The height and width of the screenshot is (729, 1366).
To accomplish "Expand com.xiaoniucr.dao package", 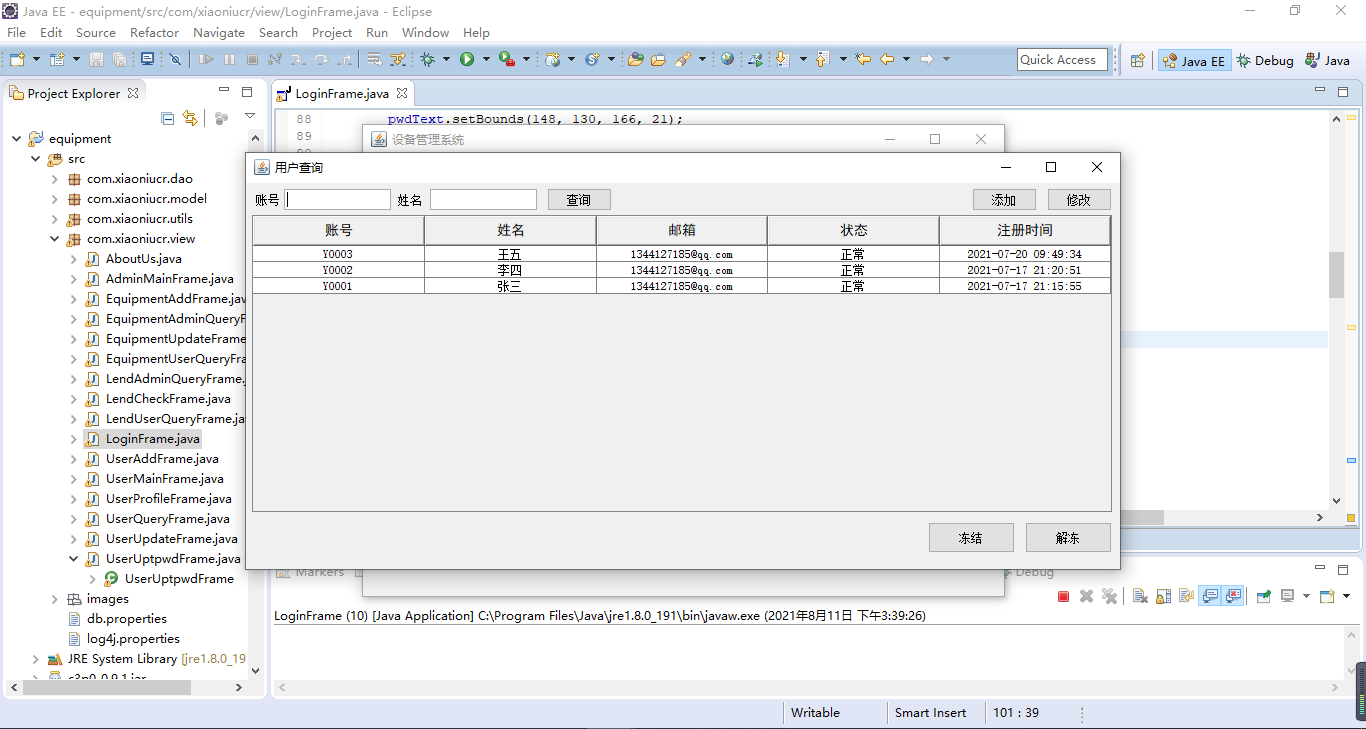I will pyautogui.click(x=55, y=179).
